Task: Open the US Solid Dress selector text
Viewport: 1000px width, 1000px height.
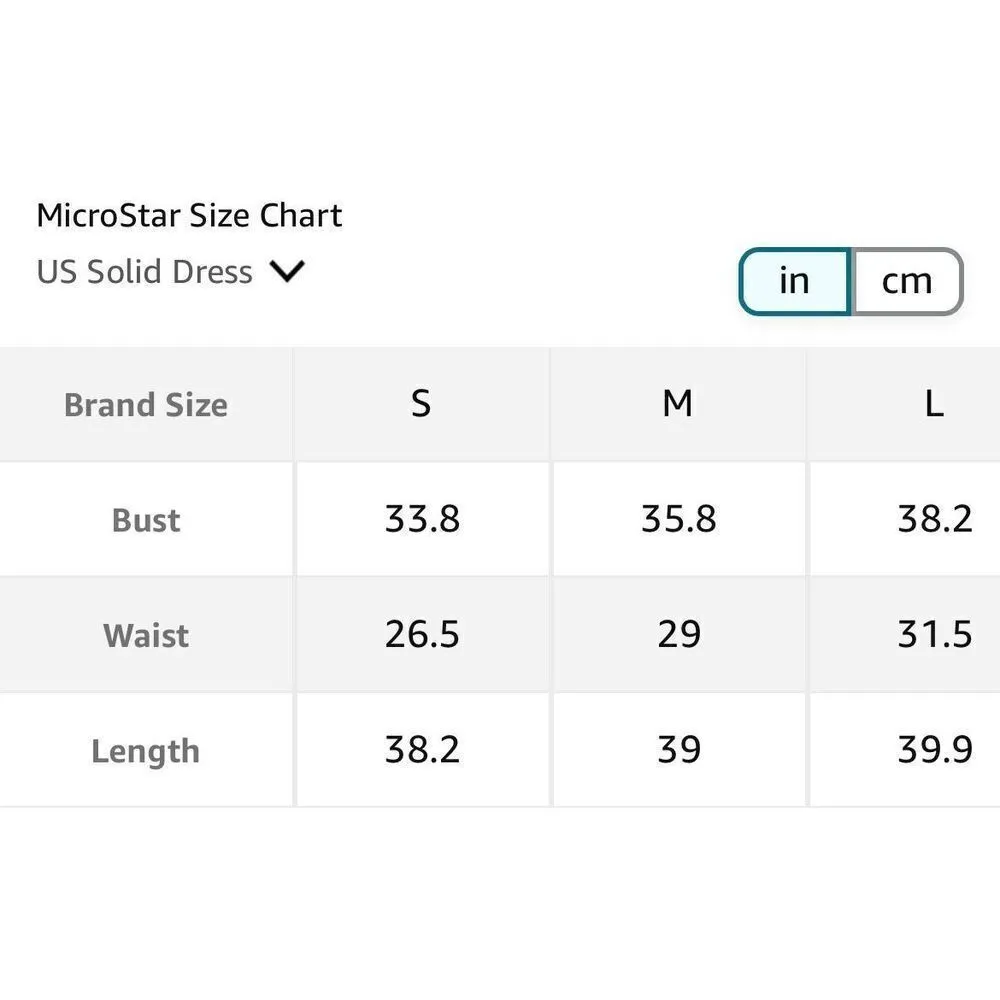Action: pos(145,272)
